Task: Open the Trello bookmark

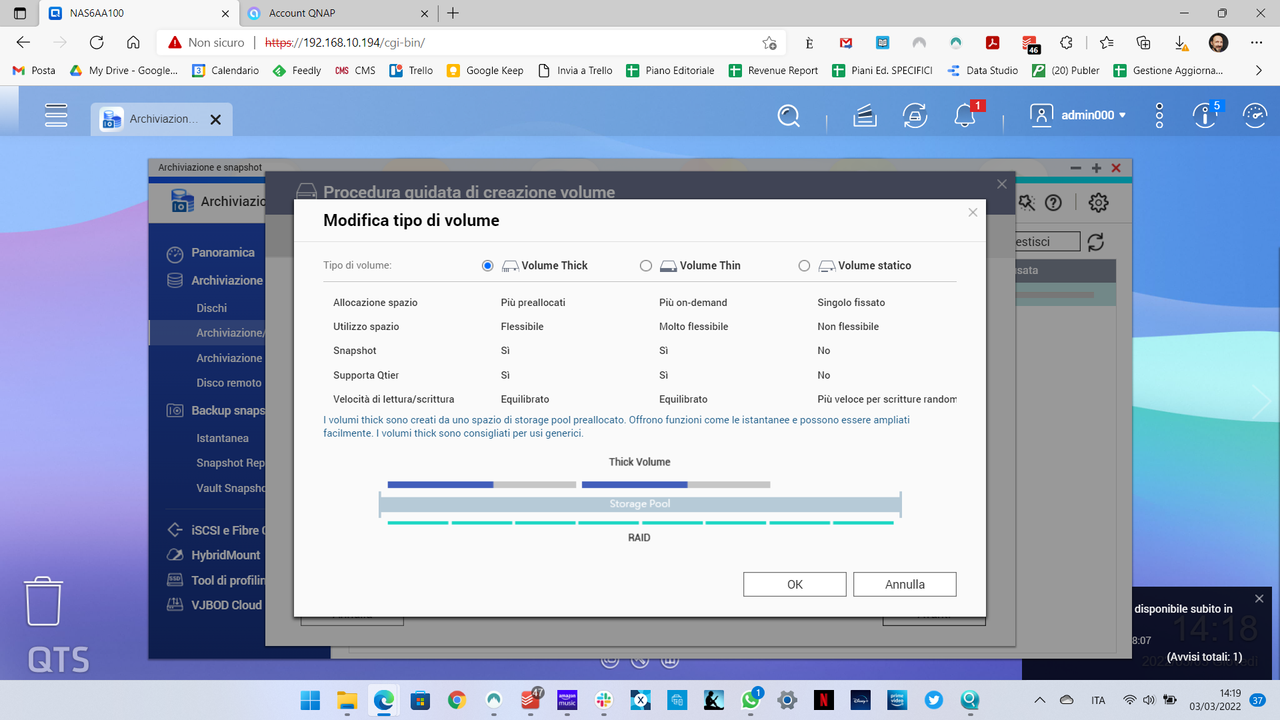Action: [x=410, y=71]
